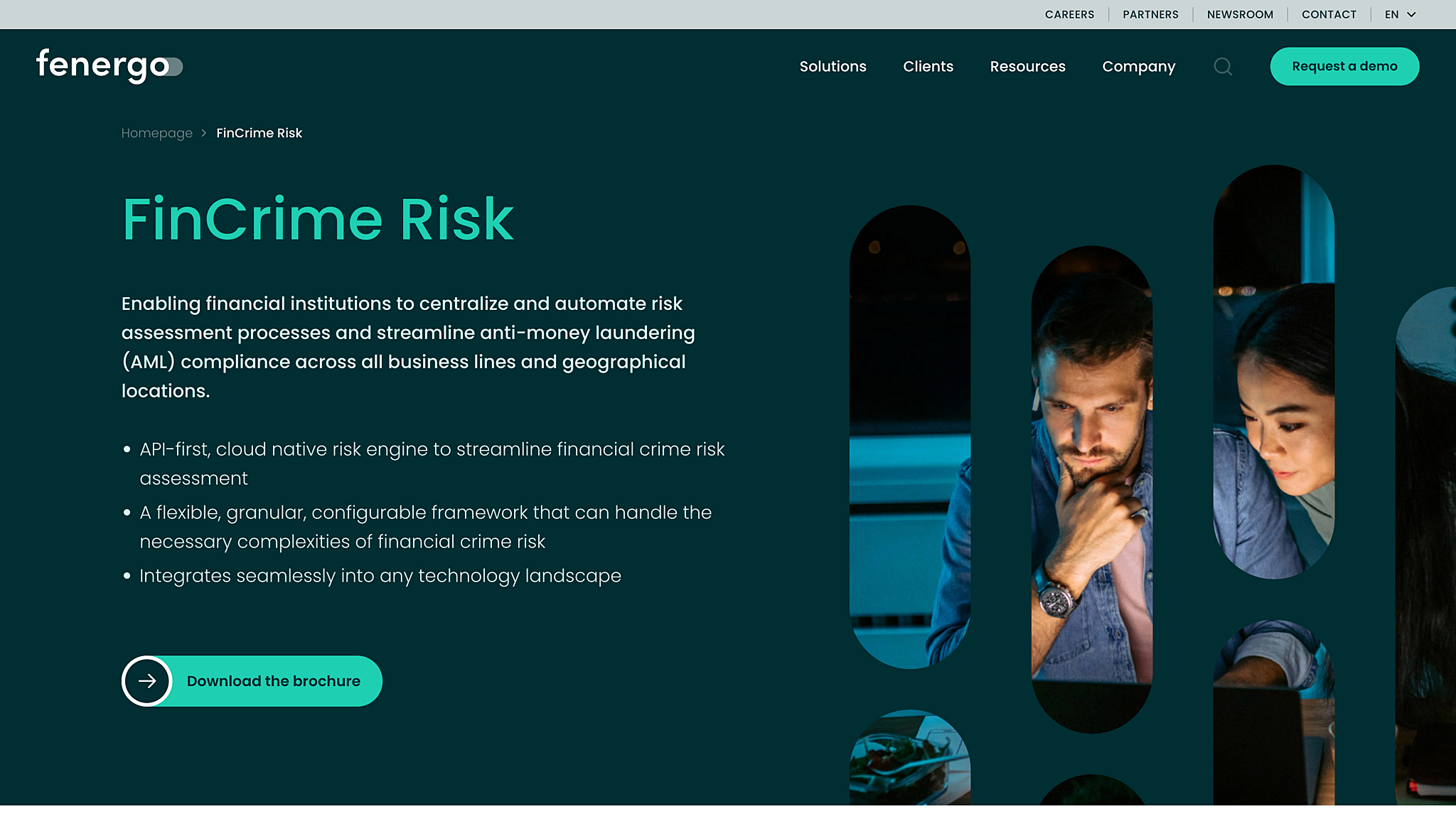Screen dimensions: 1456x819
Task: Return to Homepage via breadcrumb
Action: pyautogui.click(x=156, y=133)
